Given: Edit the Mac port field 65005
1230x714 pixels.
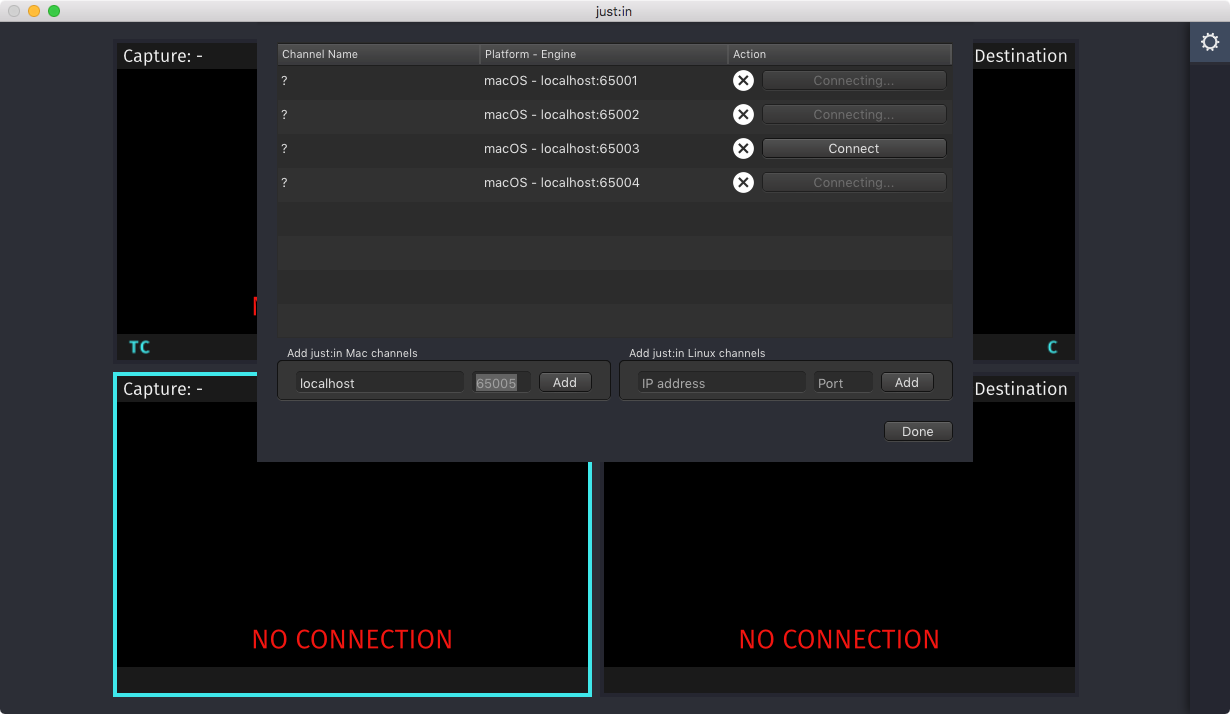Looking at the screenshot, I should tap(501, 383).
